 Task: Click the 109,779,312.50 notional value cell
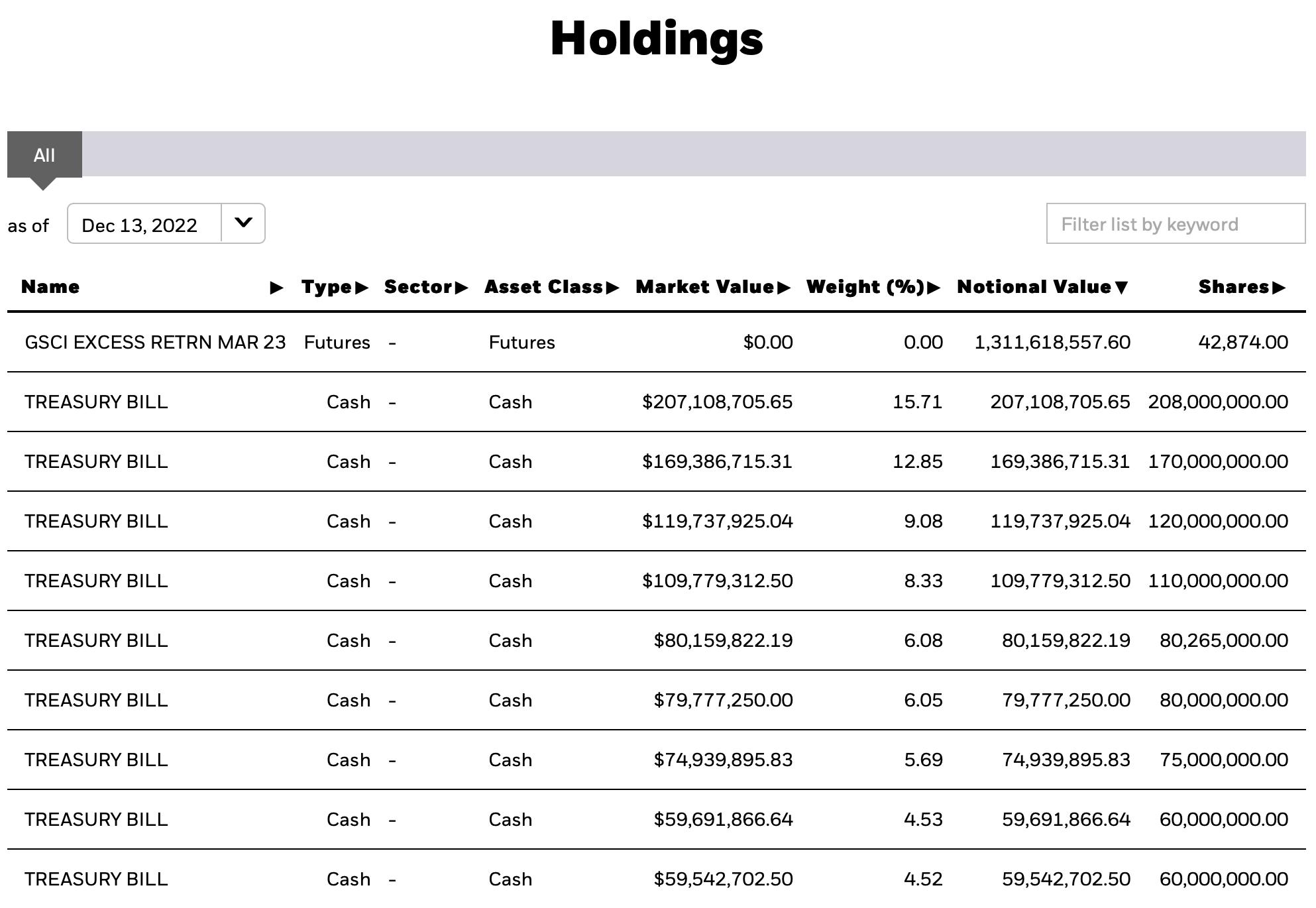[x=1060, y=581]
